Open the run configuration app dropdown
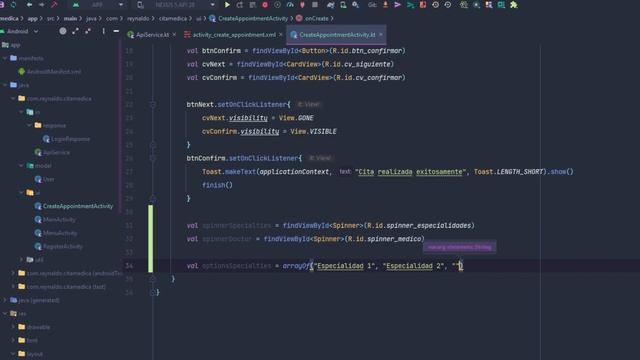This screenshot has height=360, width=640. 98,5
